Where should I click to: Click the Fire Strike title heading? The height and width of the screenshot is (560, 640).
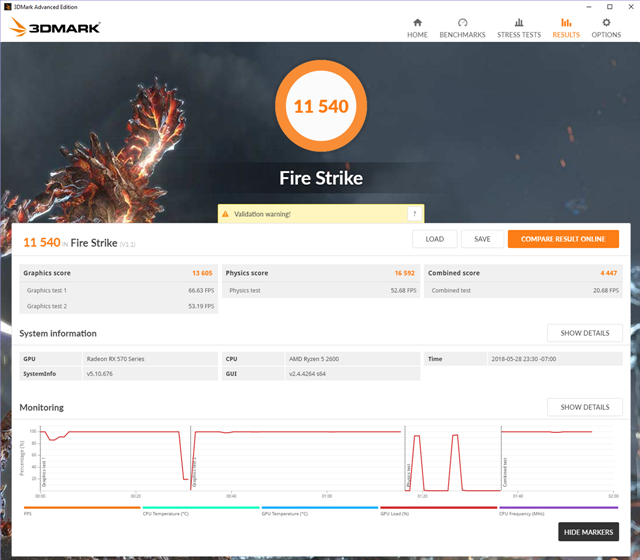(x=321, y=178)
